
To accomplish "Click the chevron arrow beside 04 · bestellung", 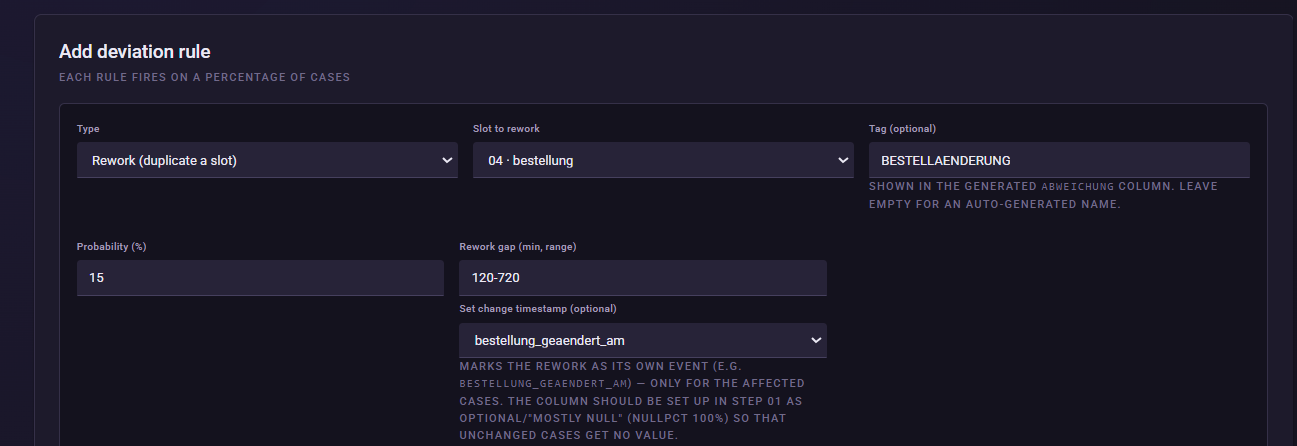I will click(x=843, y=160).
